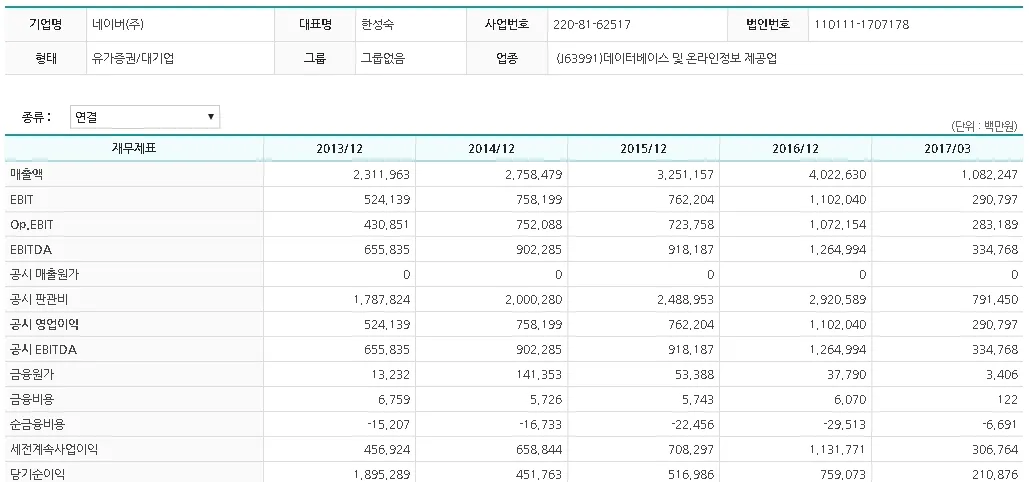The height and width of the screenshot is (482, 1029).
Task: Click business number 220-81-62517
Action: click(592, 24)
